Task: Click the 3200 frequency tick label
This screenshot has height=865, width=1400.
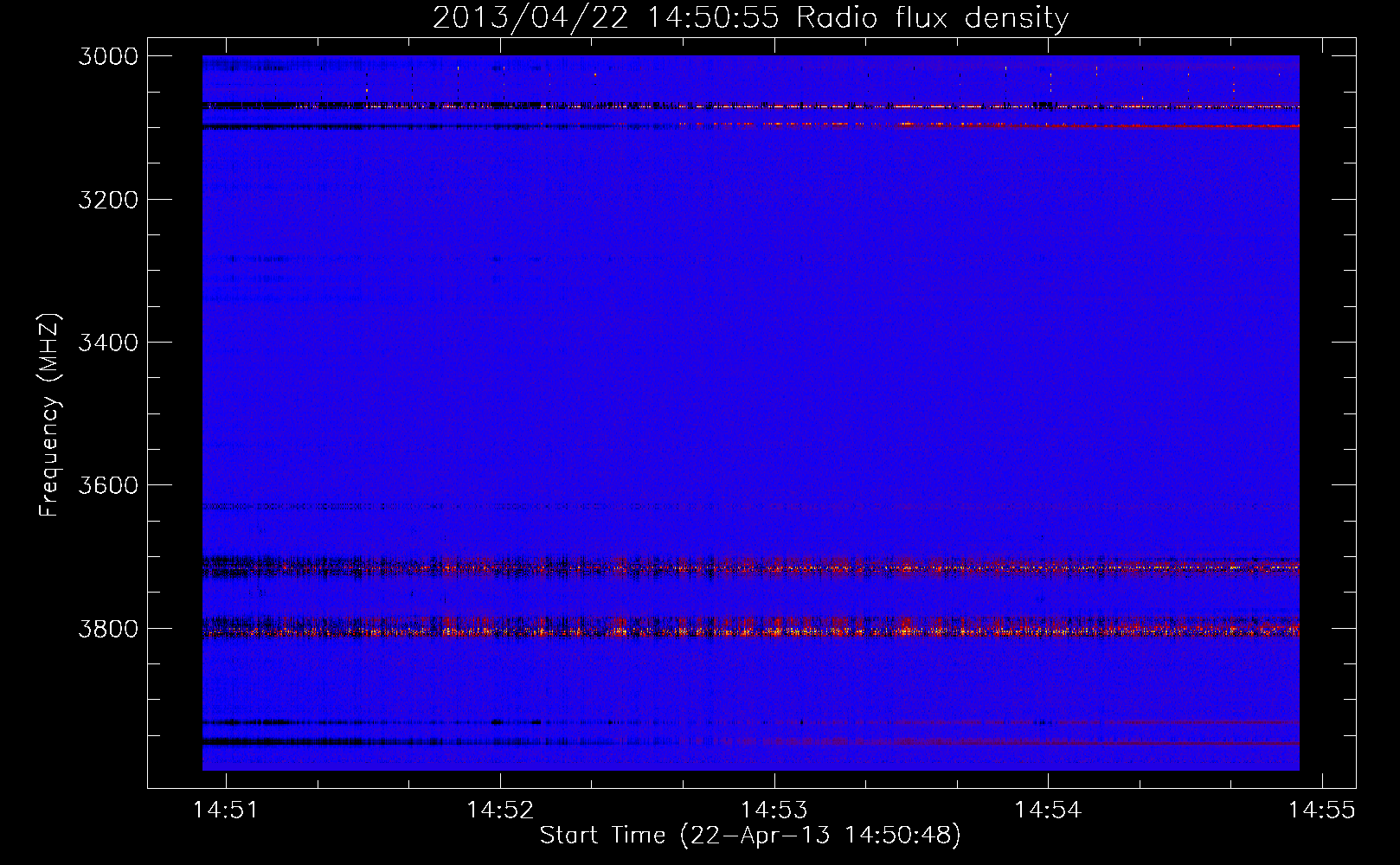Action: click(108, 200)
